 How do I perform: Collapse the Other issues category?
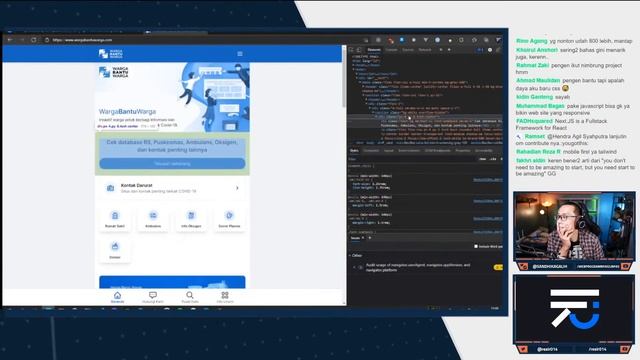[x=350, y=256]
